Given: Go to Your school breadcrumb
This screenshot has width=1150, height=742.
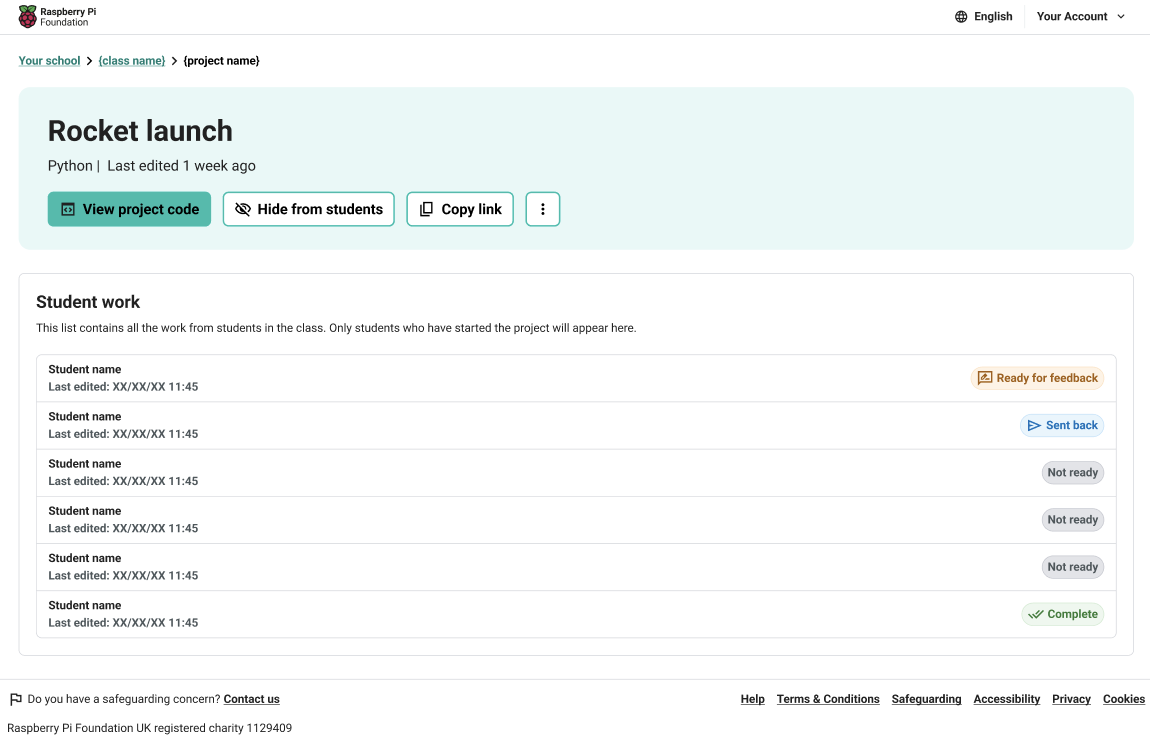Looking at the screenshot, I should 49,61.
